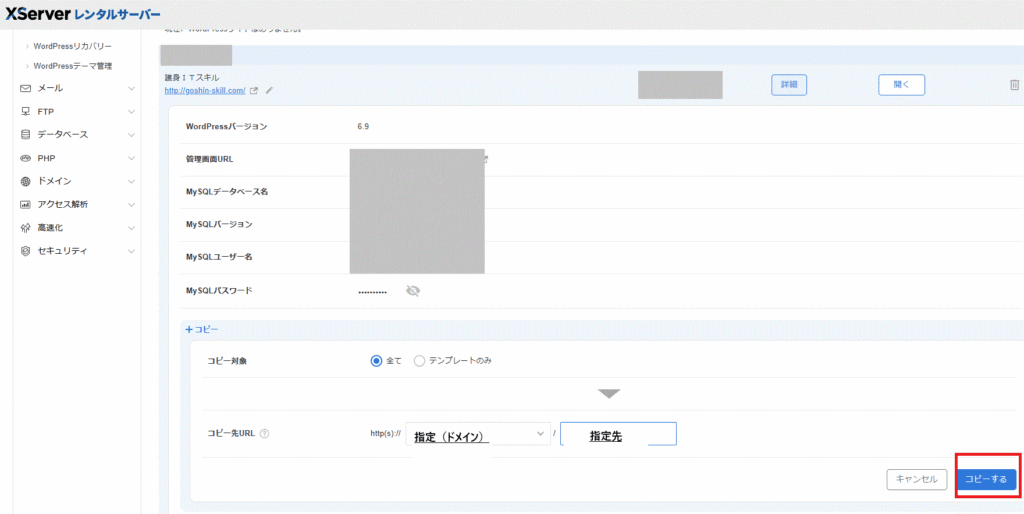Expand the PHP menu chevron
Viewport: 1024px width, 514px height.
click(131, 158)
